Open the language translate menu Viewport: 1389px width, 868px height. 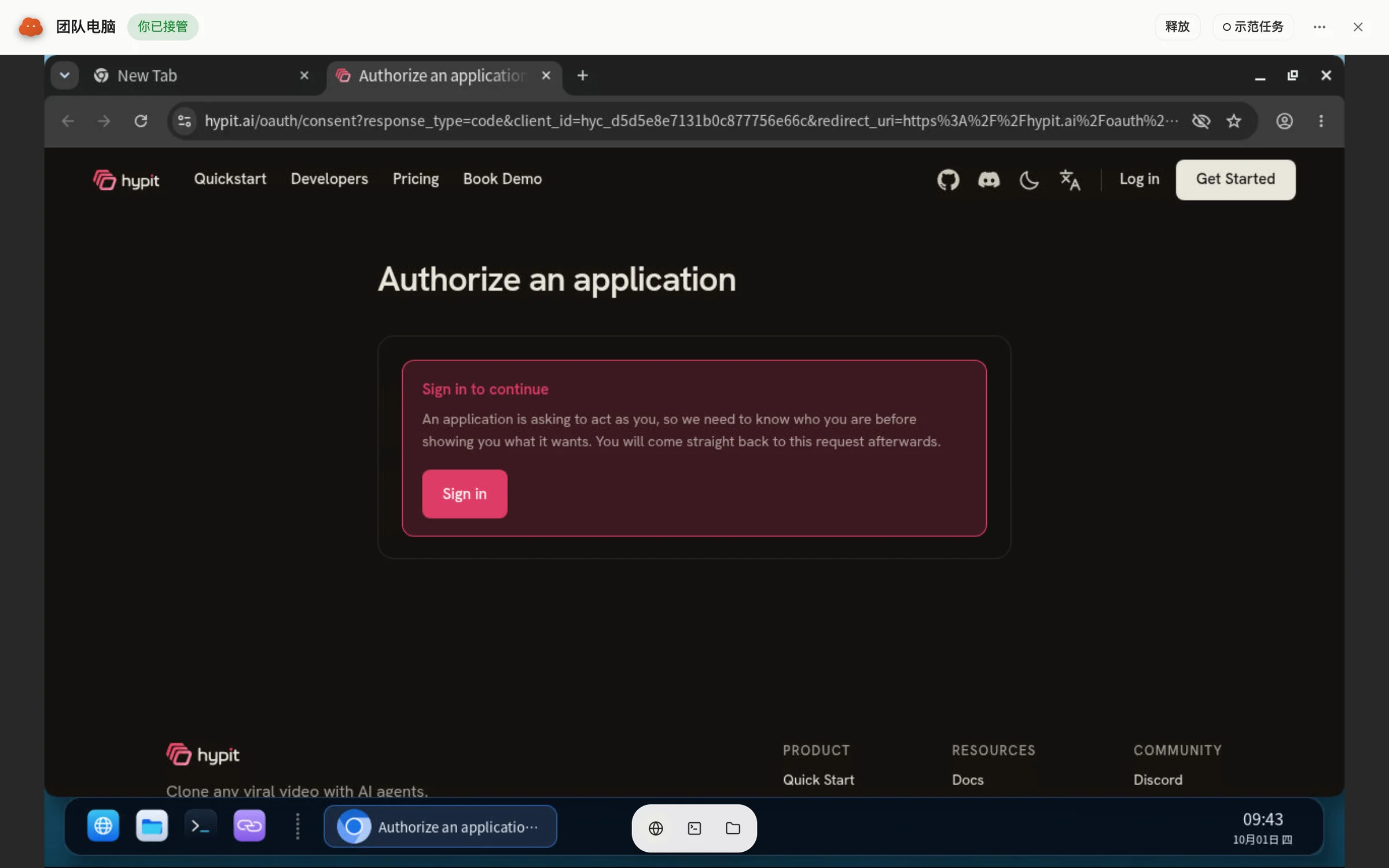pyautogui.click(x=1070, y=180)
